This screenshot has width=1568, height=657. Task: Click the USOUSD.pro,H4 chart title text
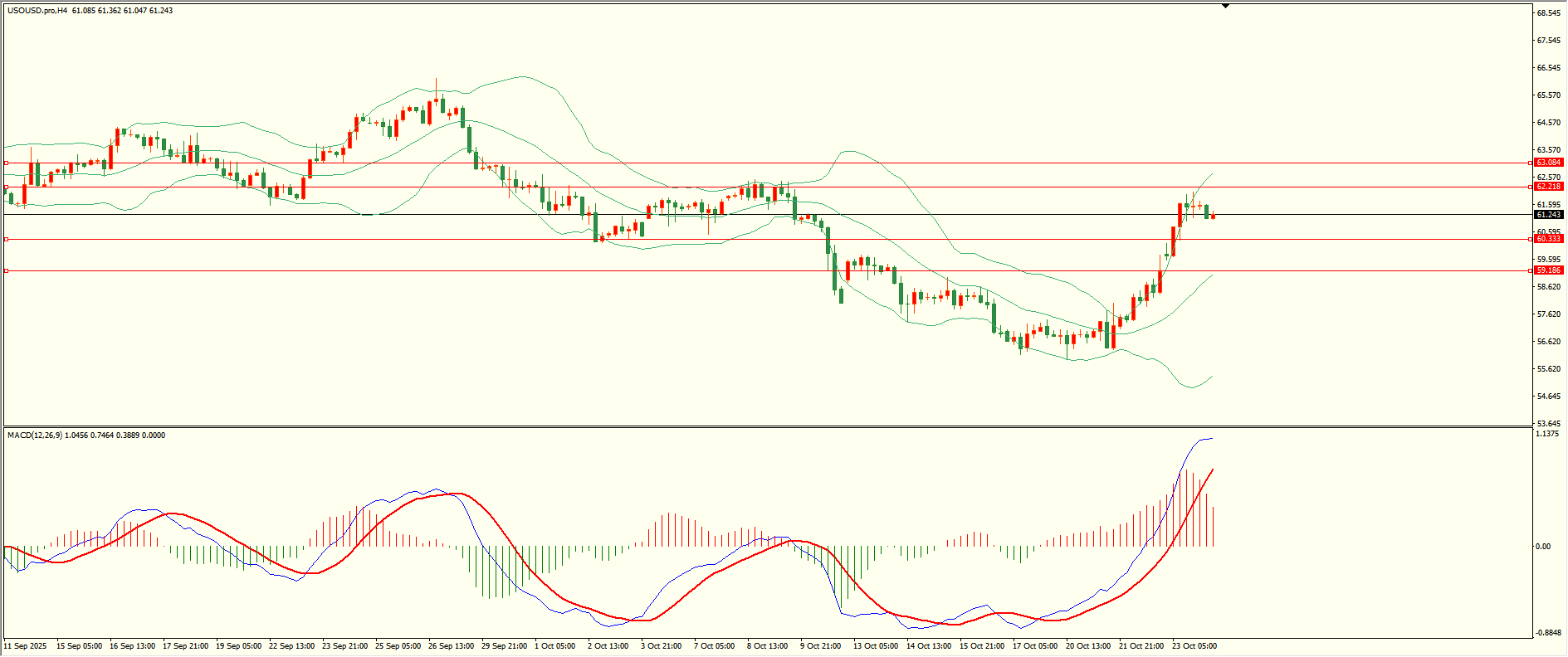click(37, 11)
